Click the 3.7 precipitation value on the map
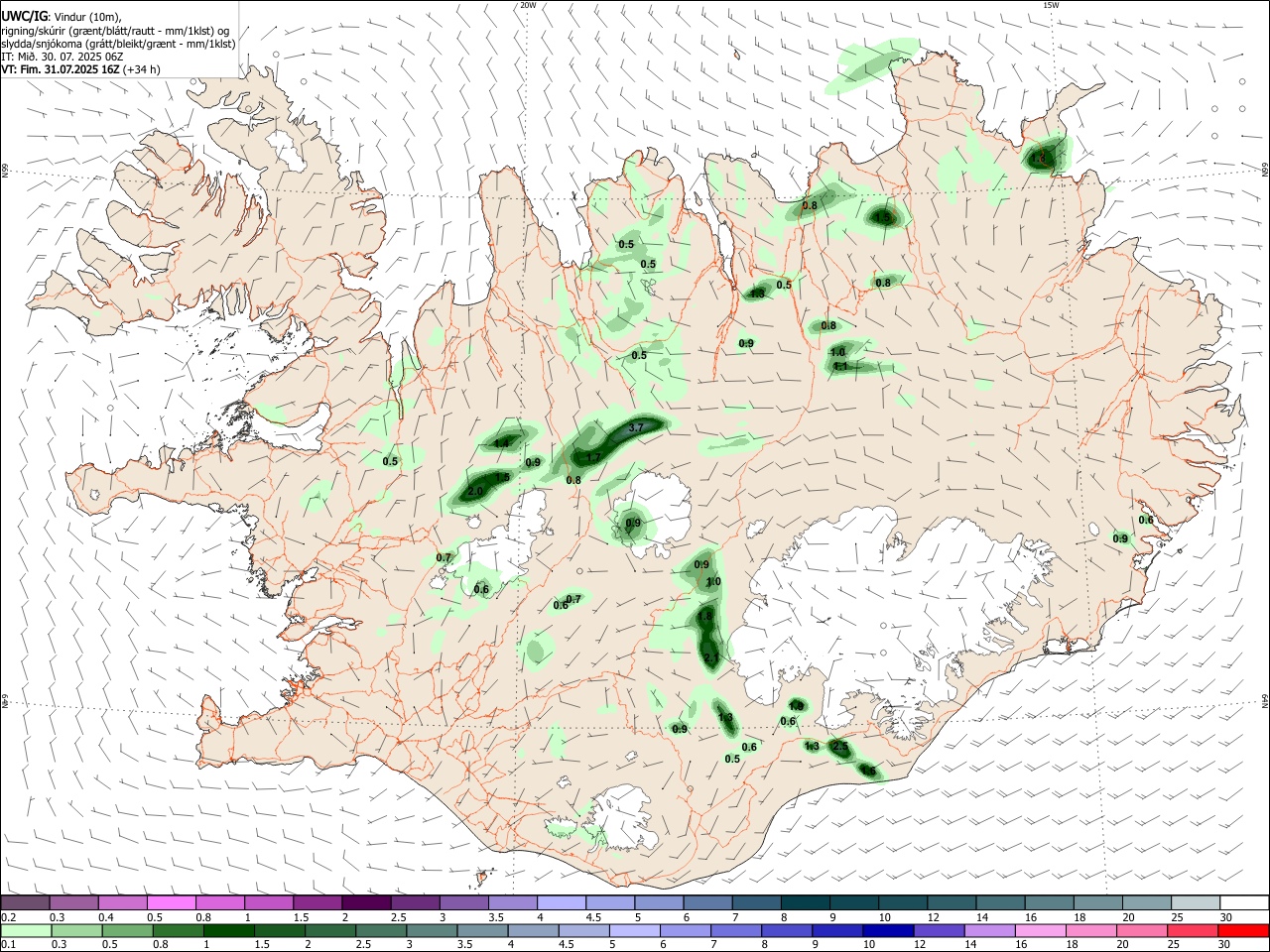Image resolution: width=1270 pixels, height=952 pixels. pyautogui.click(x=637, y=427)
